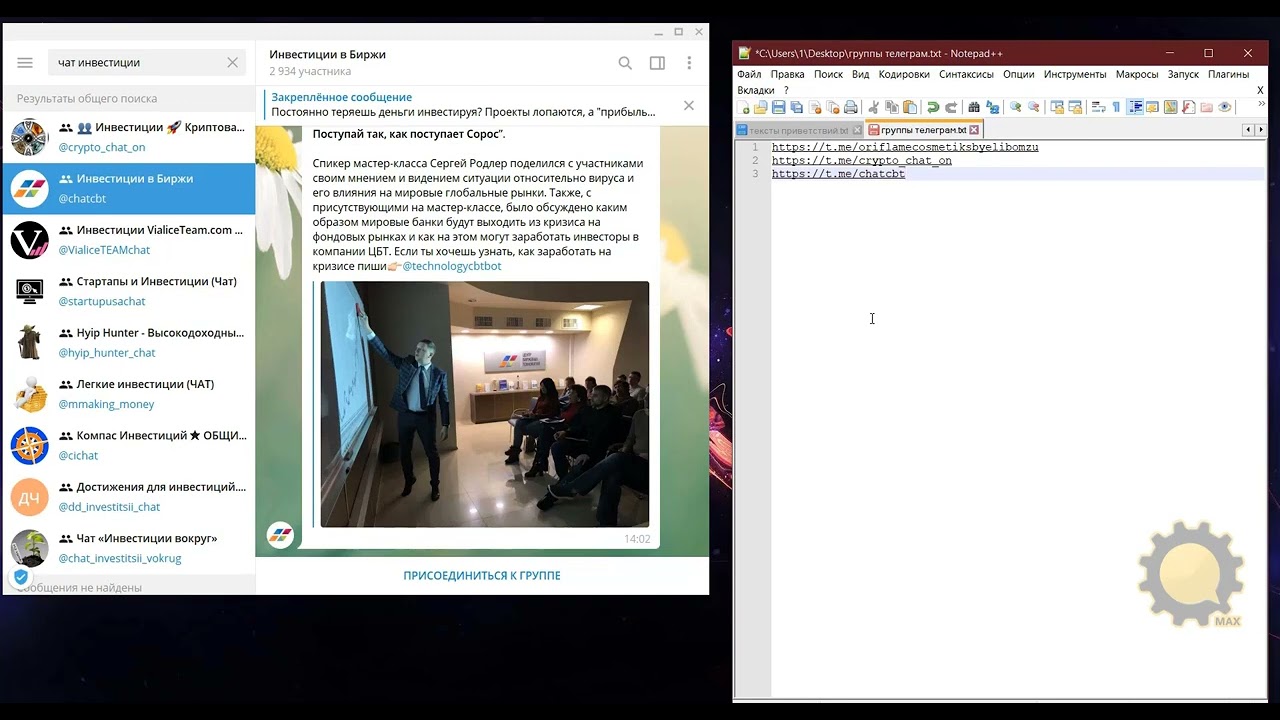
Task: Select Чат «Инвестиции вокруг» result
Action: pyautogui.click(x=129, y=548)
